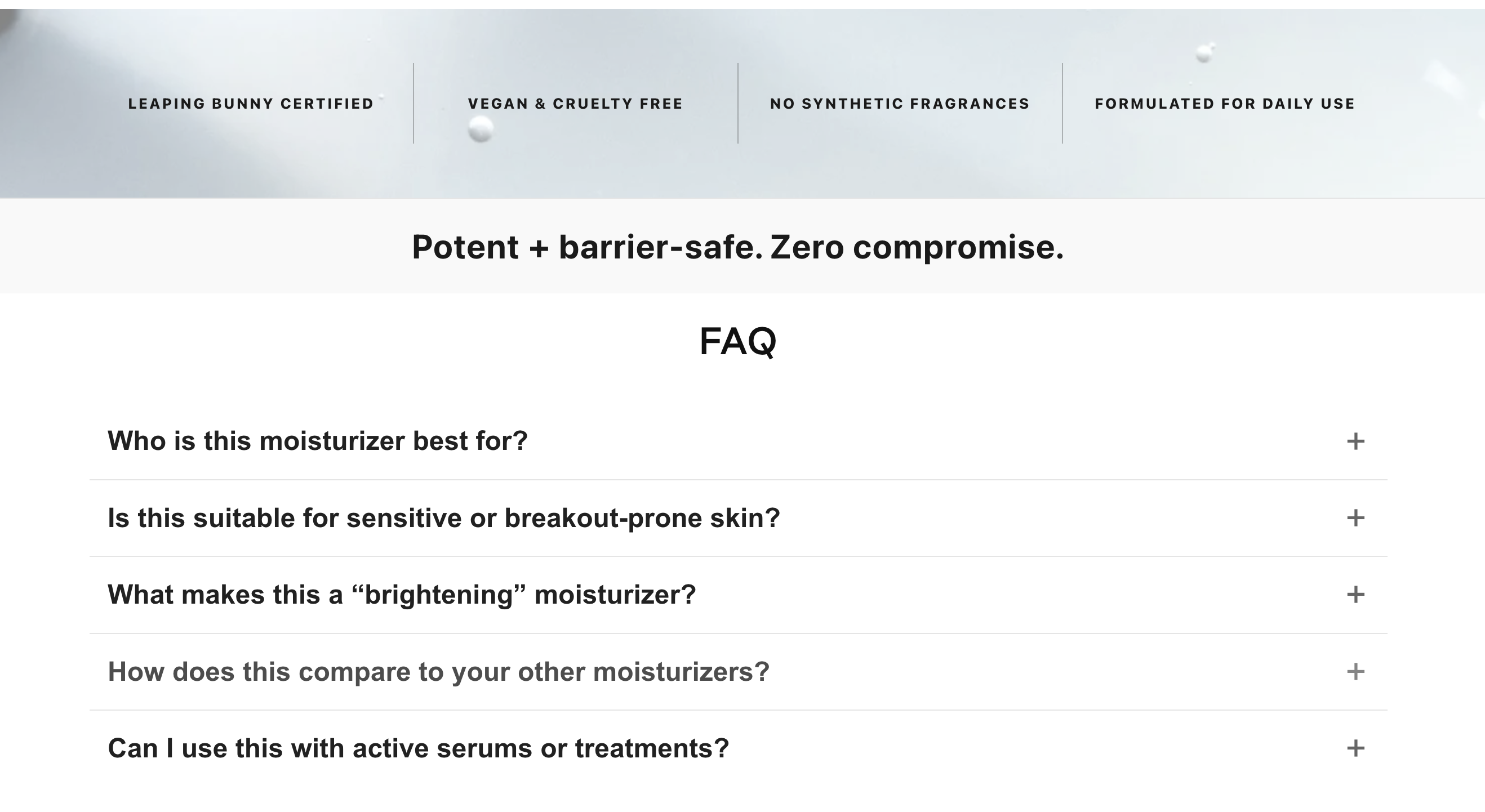Open 'Is this suitable for sensitive or breakout-prone skin?'
The image size is (1485, 812).
click(x=738, y=518)
